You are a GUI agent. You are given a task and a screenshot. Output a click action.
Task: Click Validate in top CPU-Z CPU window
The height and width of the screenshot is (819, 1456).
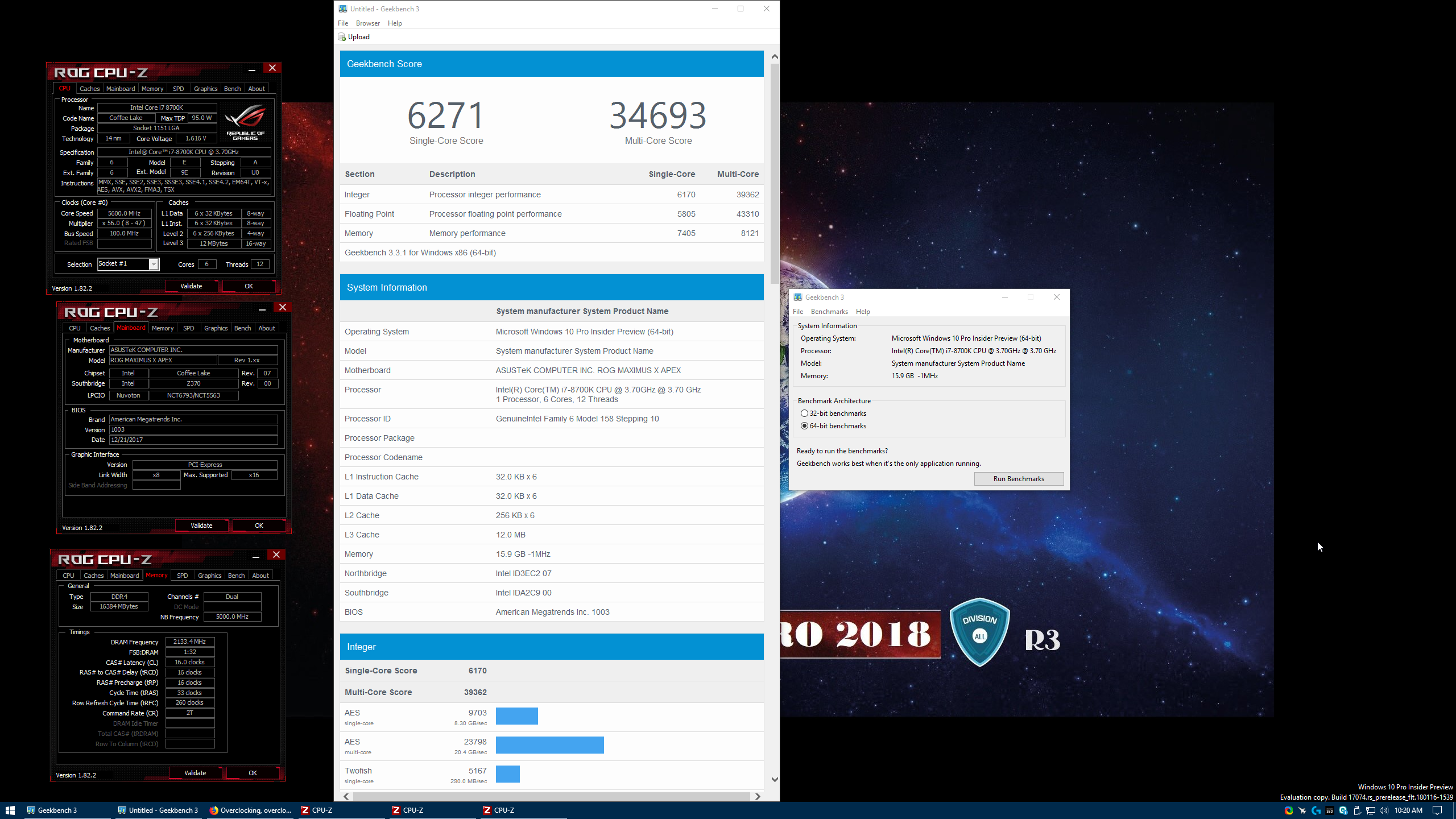191,286
